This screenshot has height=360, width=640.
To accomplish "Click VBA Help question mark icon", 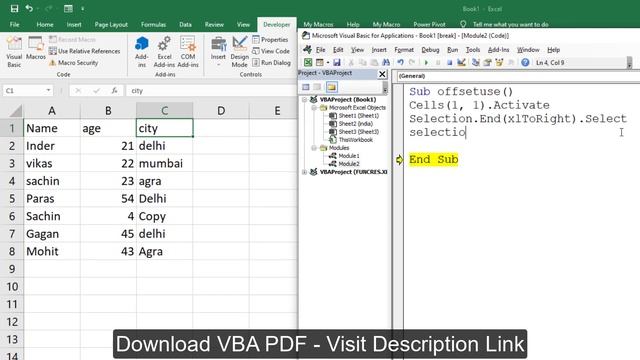I will coord(525,62).
